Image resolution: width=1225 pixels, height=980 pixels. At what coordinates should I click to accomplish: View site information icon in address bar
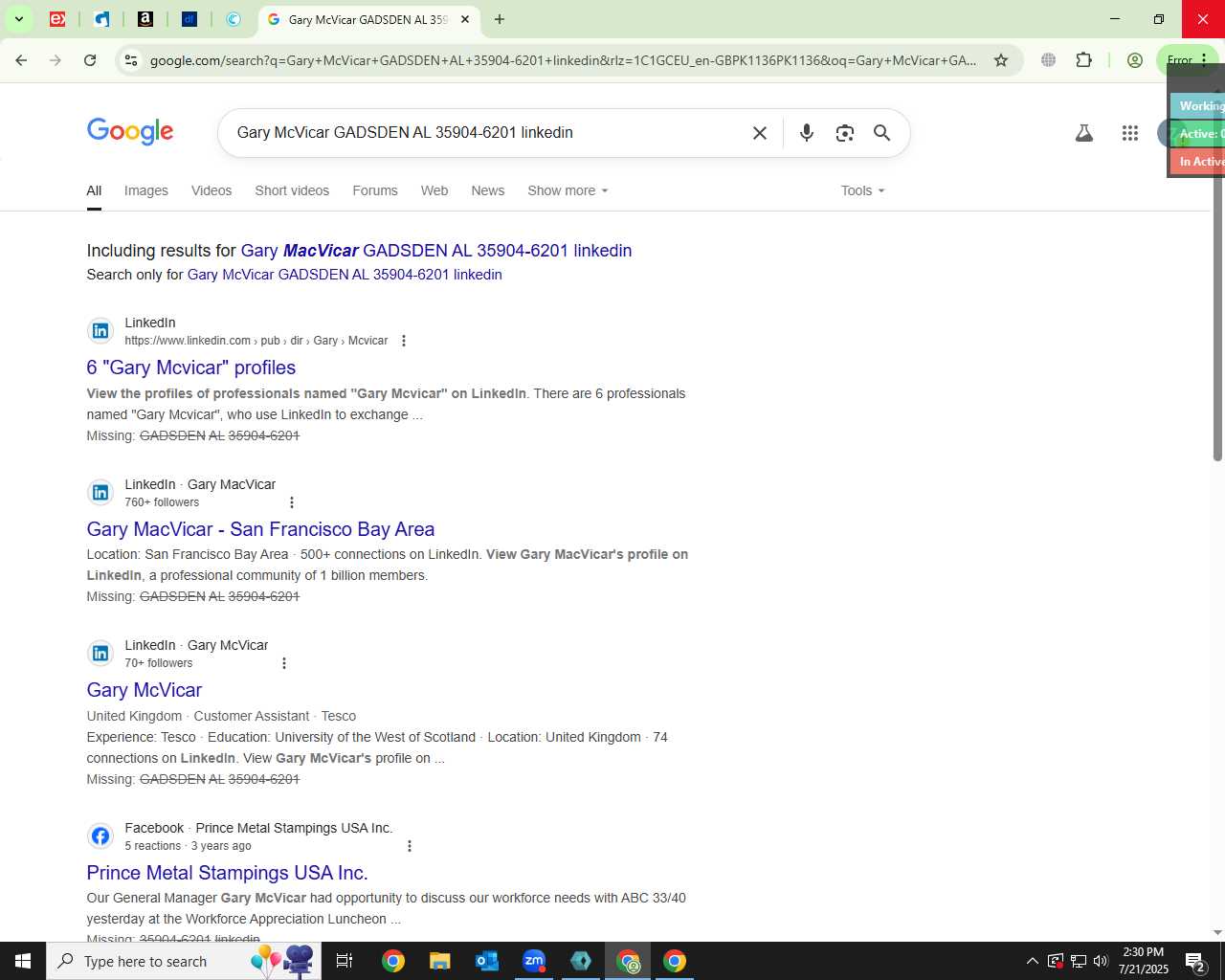[x=131, y=60]
